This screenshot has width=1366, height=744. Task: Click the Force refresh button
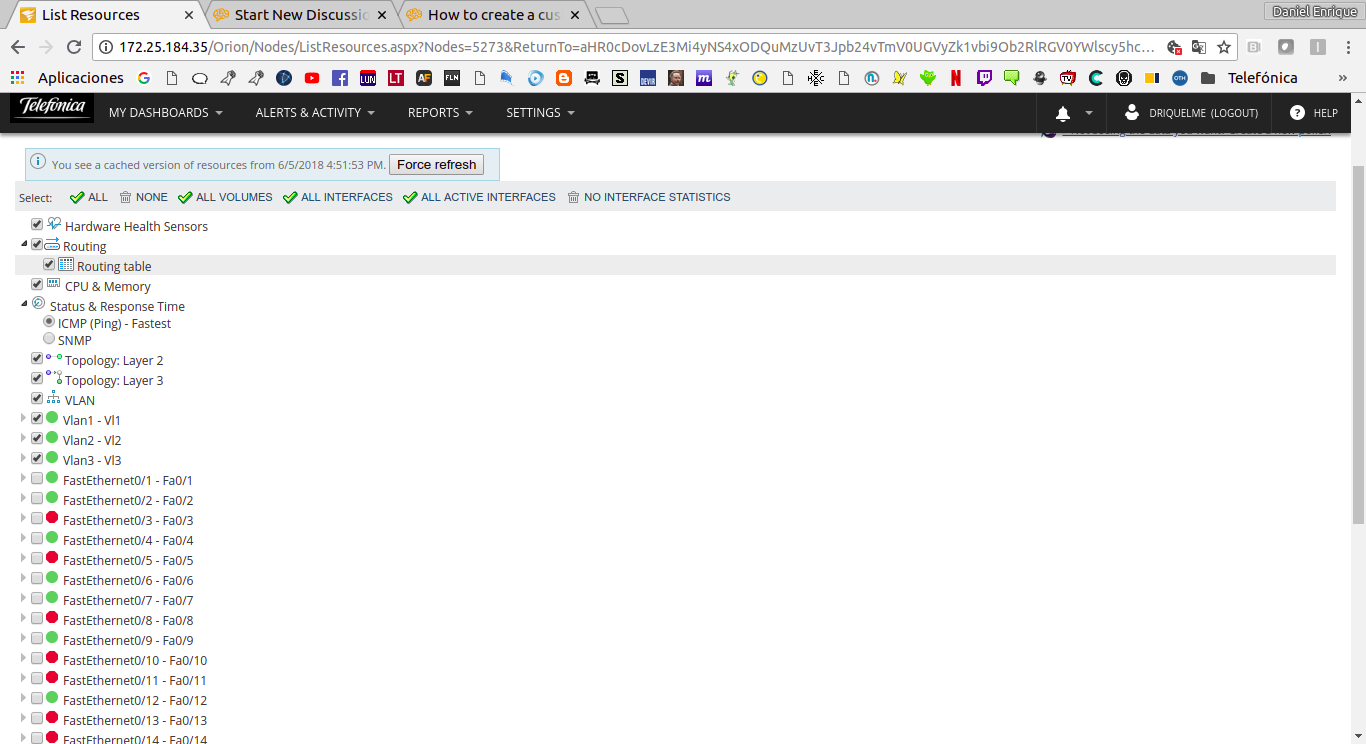437,164
